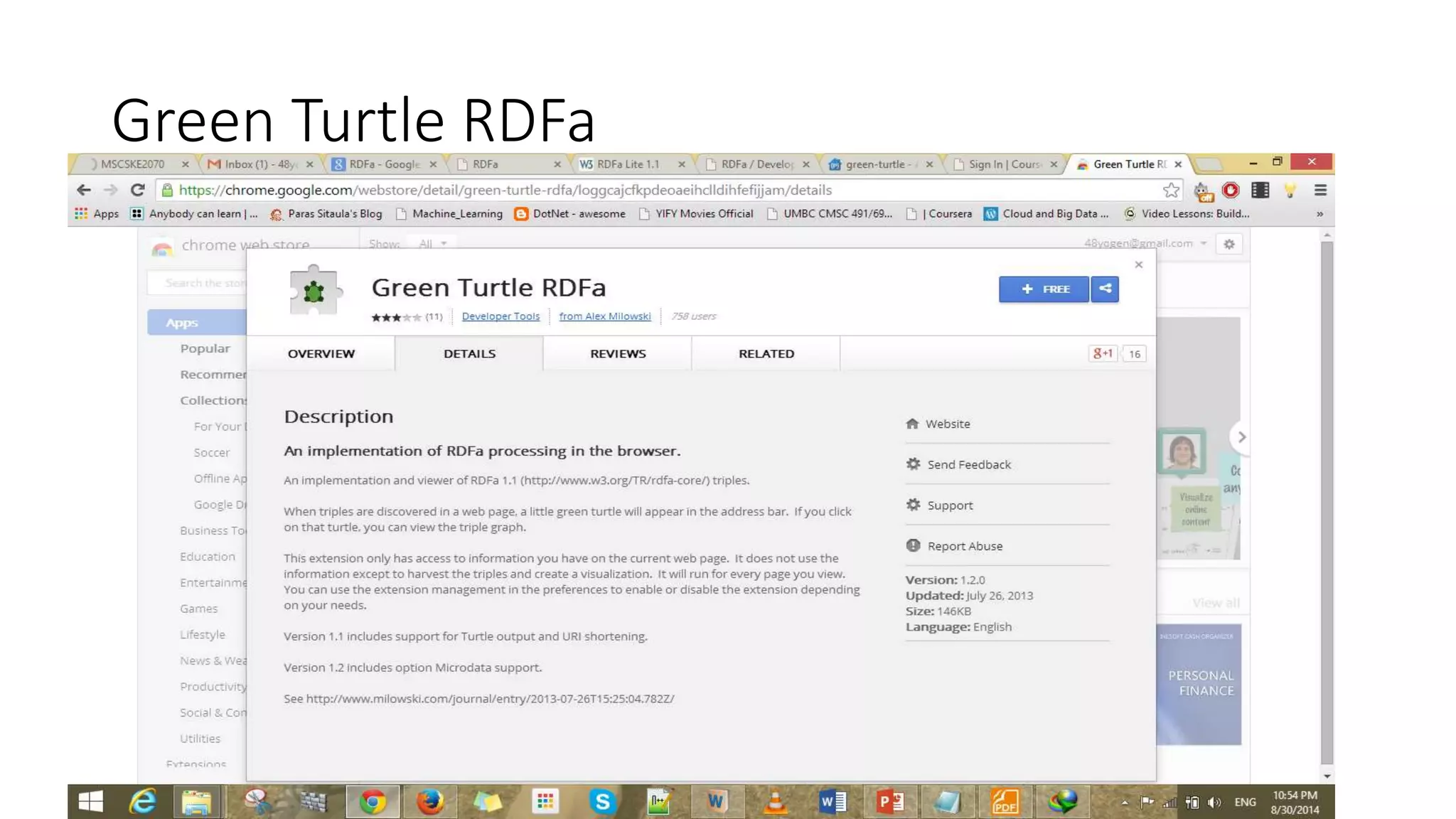1456x819 pixels.
Task: Click the Website home icon link
Action: click(x=938, y=424)
